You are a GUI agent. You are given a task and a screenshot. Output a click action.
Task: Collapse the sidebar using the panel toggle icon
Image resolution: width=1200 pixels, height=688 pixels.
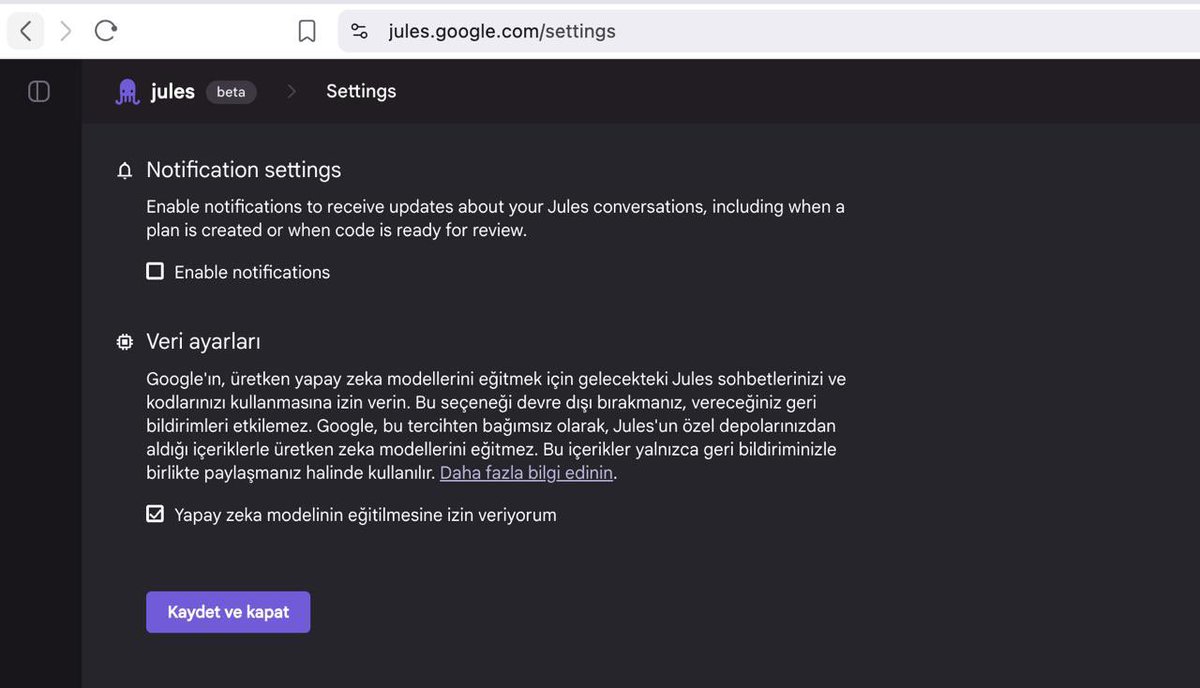(38, 90)
